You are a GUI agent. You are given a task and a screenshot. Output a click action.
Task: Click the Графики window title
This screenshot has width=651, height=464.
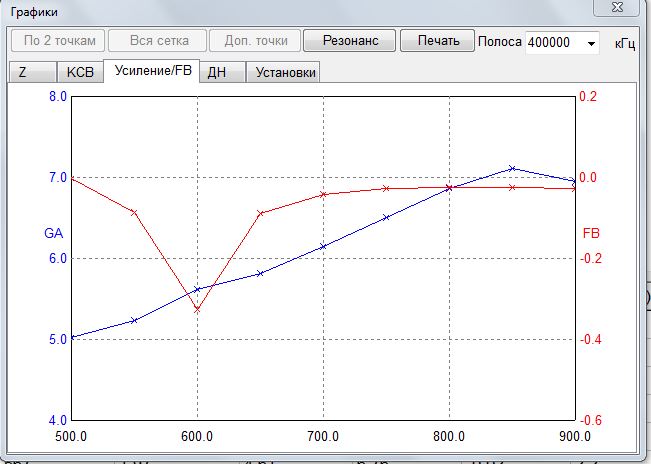[34, 12]
